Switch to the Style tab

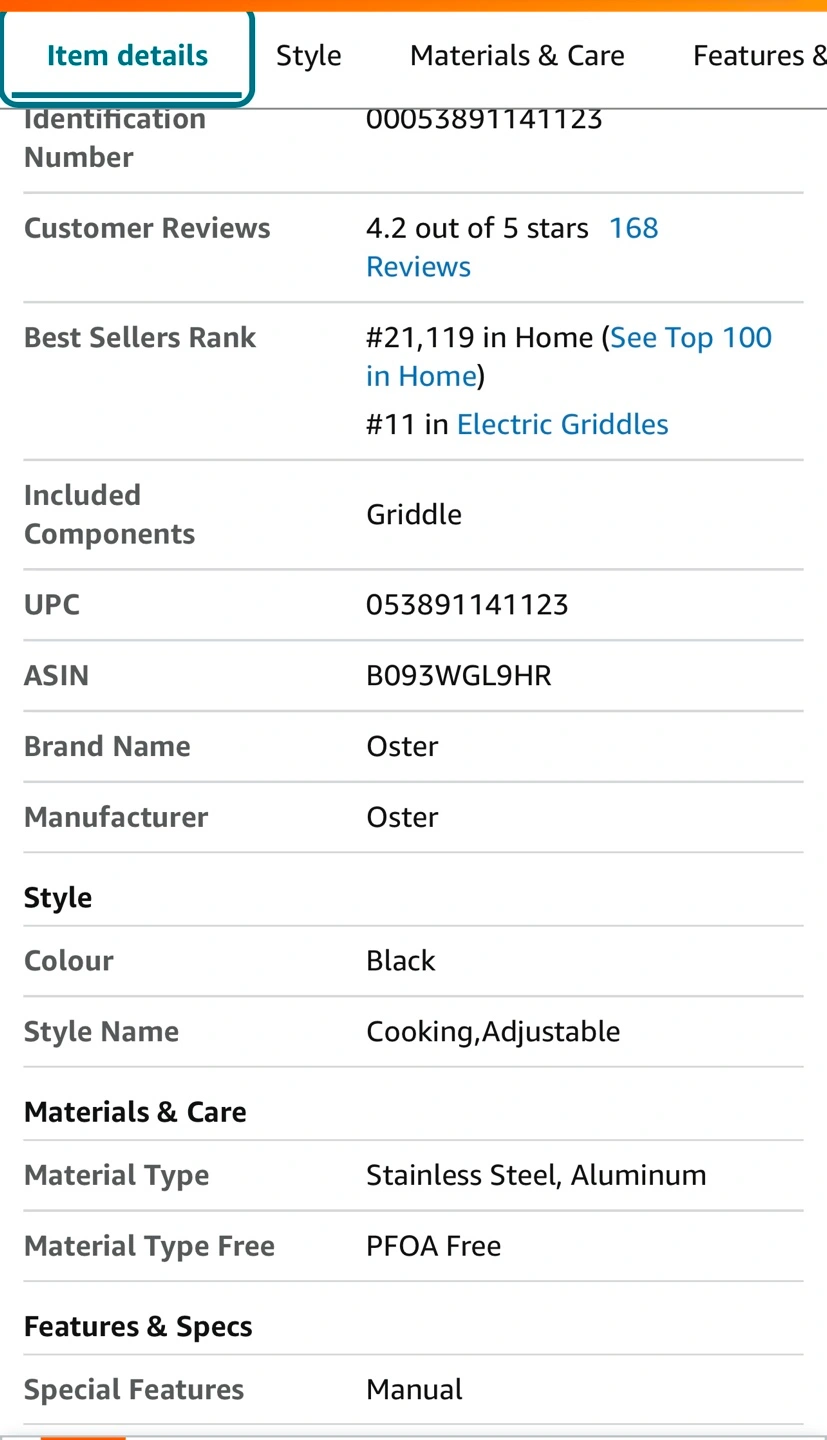pos(308,55)
